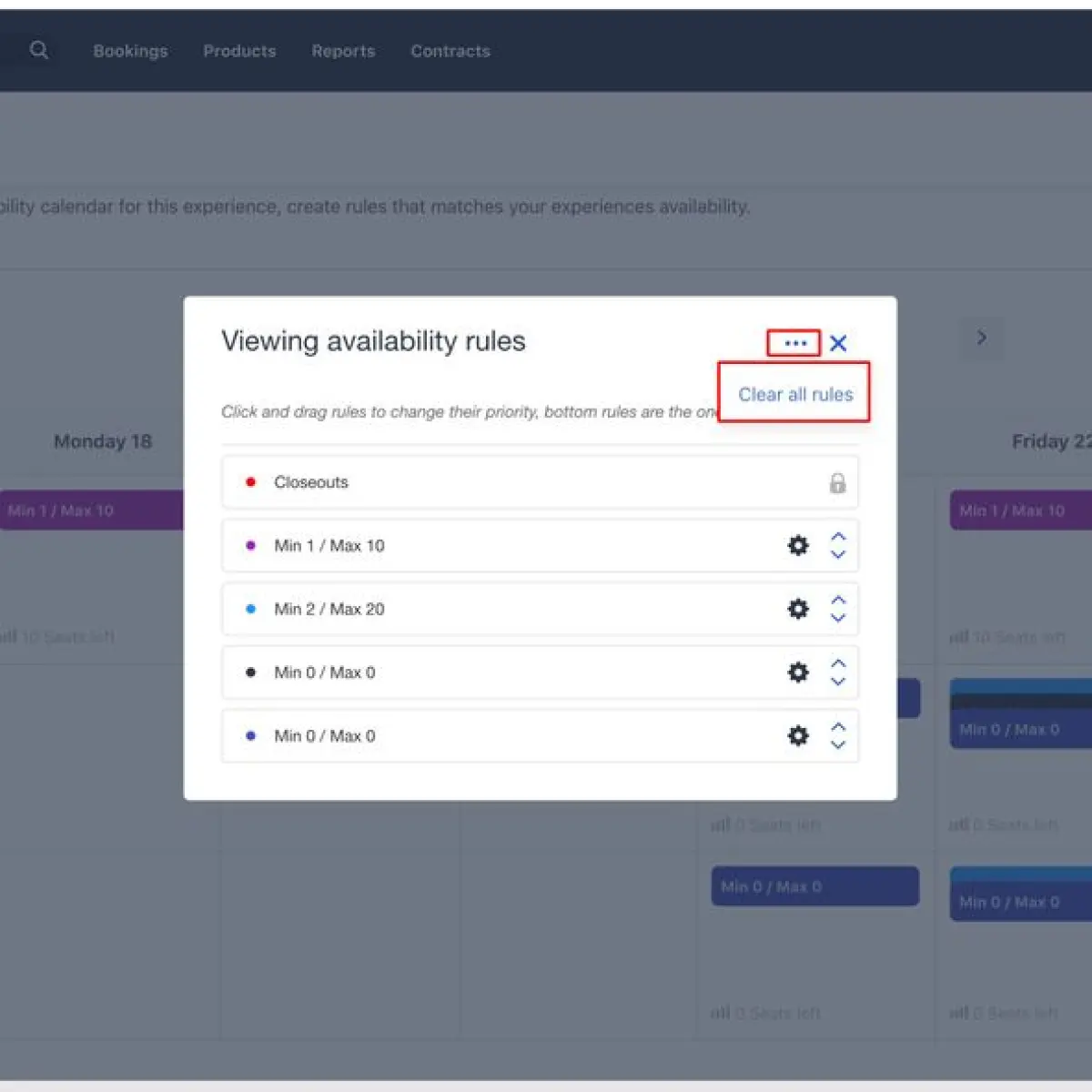Click Friday's purple Min 1 / Max 10 bar
Image resolution: width=1092 pixels, height=1092 pixels.
coord(1020,511)
